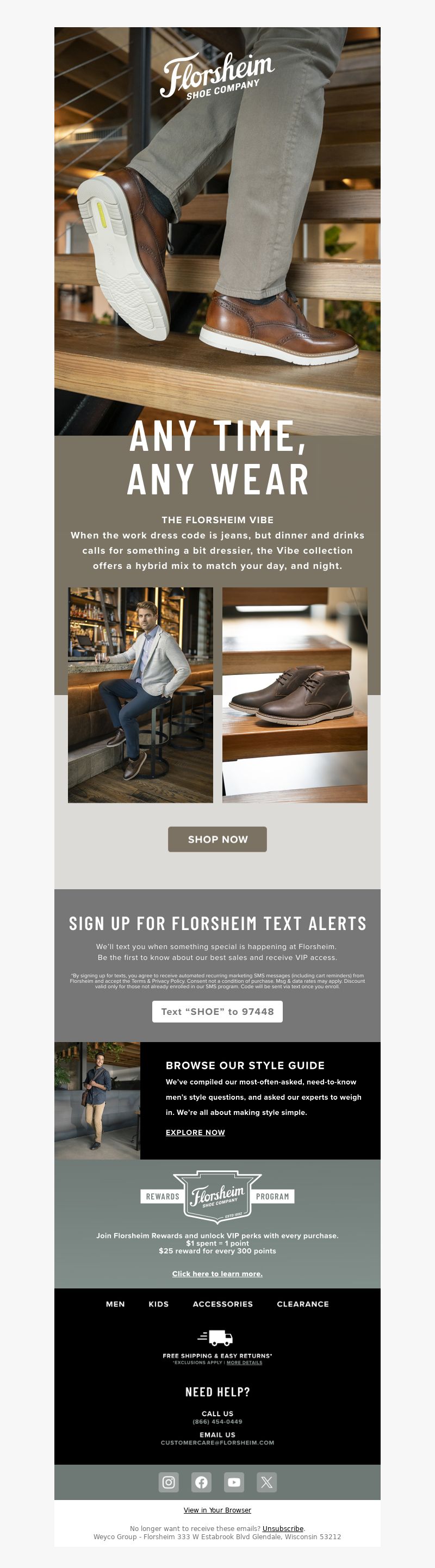Open the Facebook social icon
Image resolution: width=435 pixels, height=1568 pixels.
(201, 1482)
